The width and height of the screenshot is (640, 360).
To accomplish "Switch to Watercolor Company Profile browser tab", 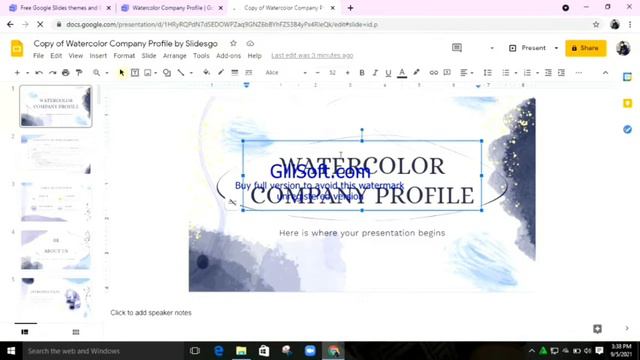I will pos(172,8).
